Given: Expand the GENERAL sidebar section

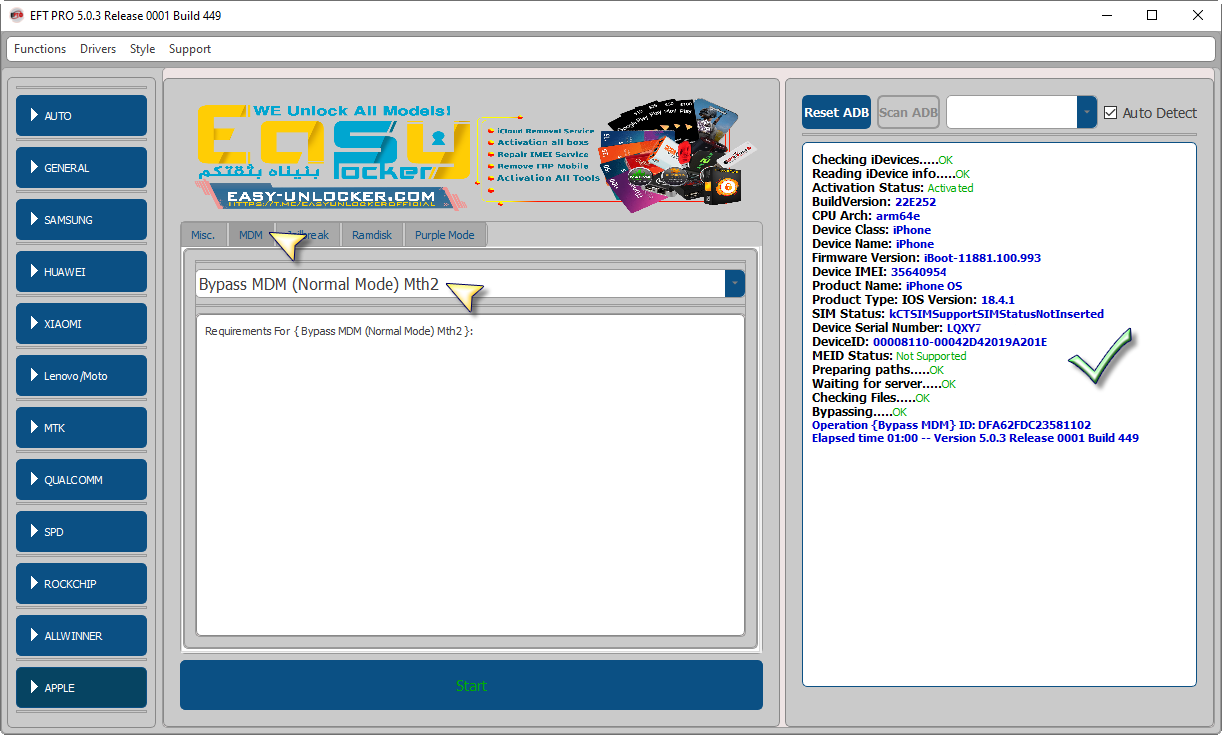Looking at the screenshot, I should (x=82, y=168).
